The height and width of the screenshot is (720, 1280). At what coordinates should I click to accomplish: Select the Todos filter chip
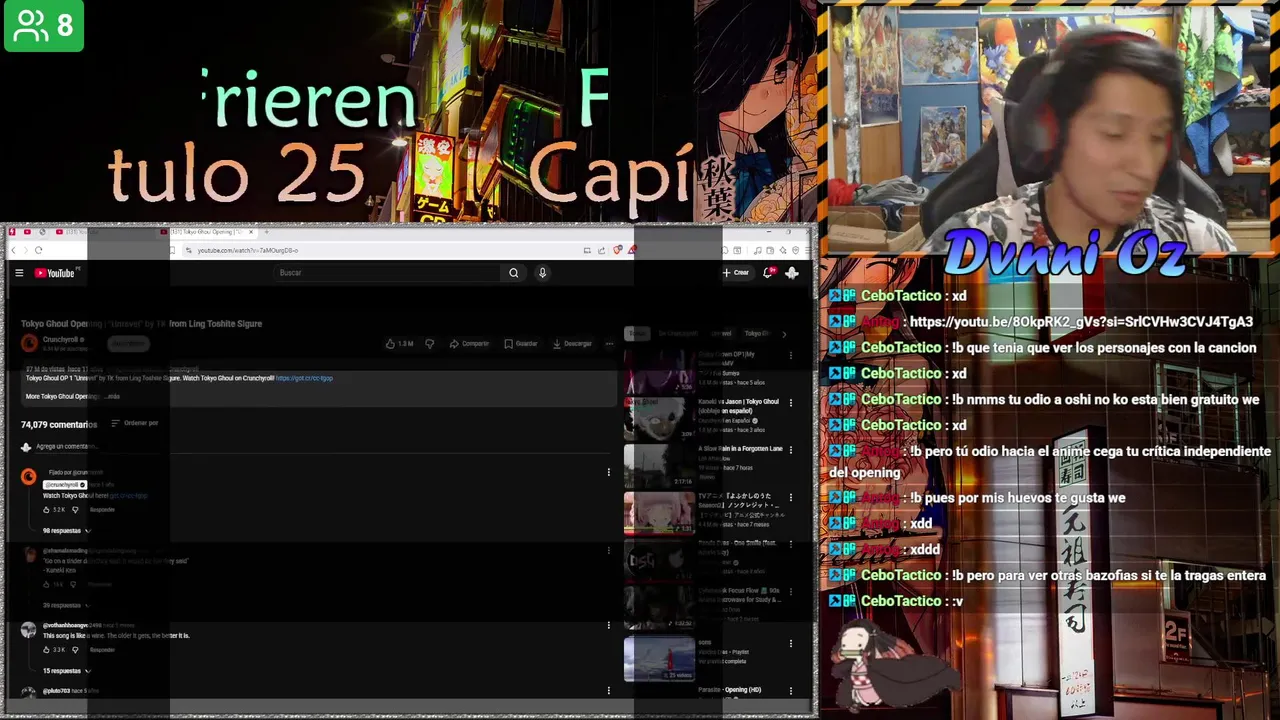[637, 333]
